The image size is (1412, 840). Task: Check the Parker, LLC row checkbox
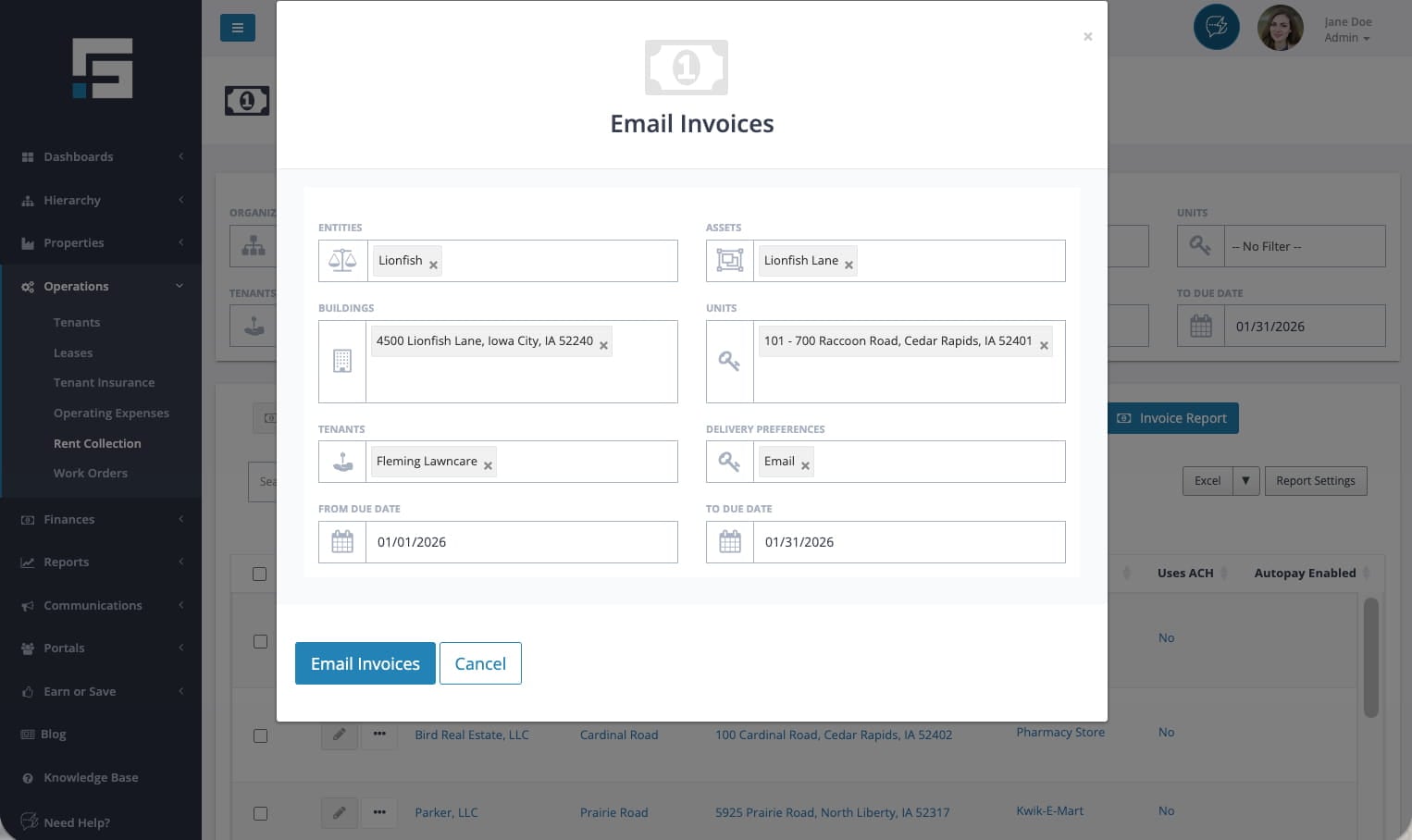point(260,813)
